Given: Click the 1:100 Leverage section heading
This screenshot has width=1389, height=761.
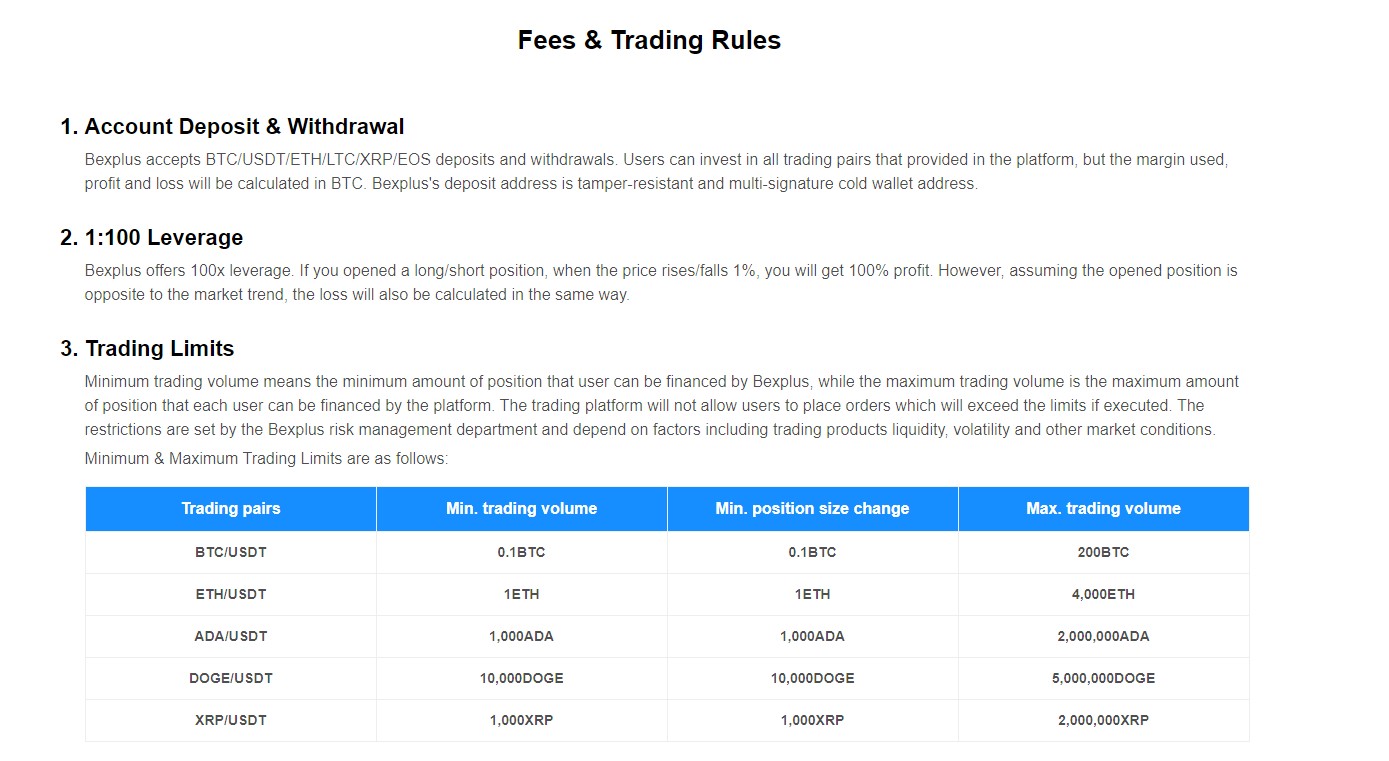Looking at the screenshot, I should pos(151,238).
